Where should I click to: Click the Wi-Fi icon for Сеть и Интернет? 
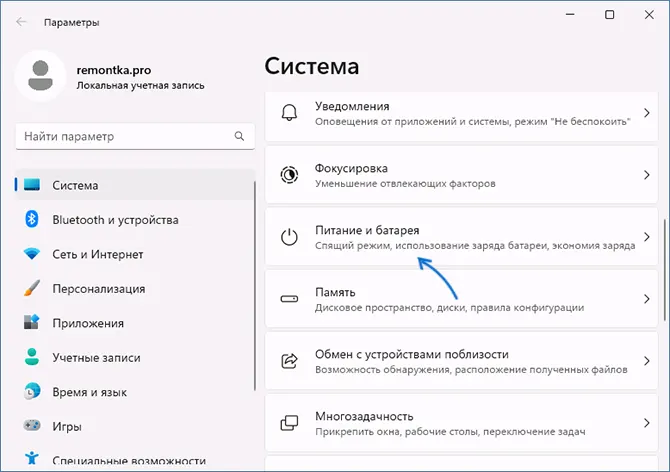[32, 254]
